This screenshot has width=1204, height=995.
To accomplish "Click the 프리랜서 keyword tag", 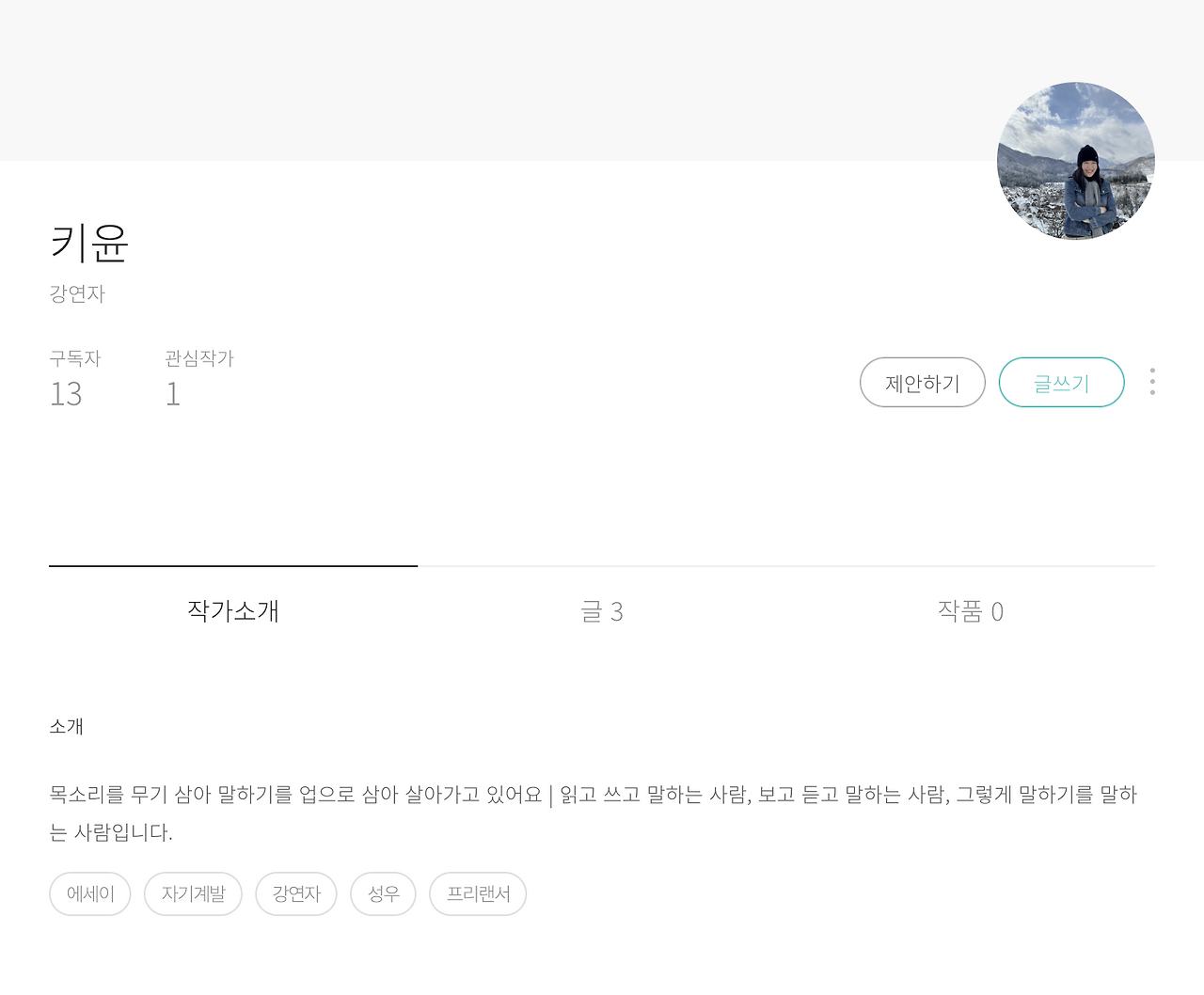I will click(x=477, y=893).
